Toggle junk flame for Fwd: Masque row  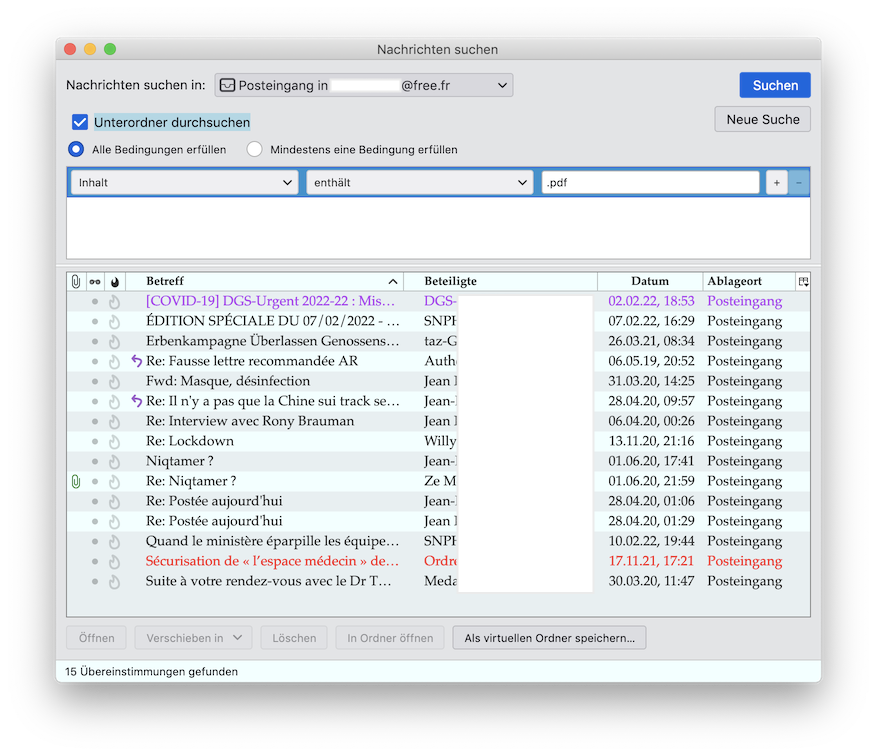pyautogui.click(x=114, y=382)
